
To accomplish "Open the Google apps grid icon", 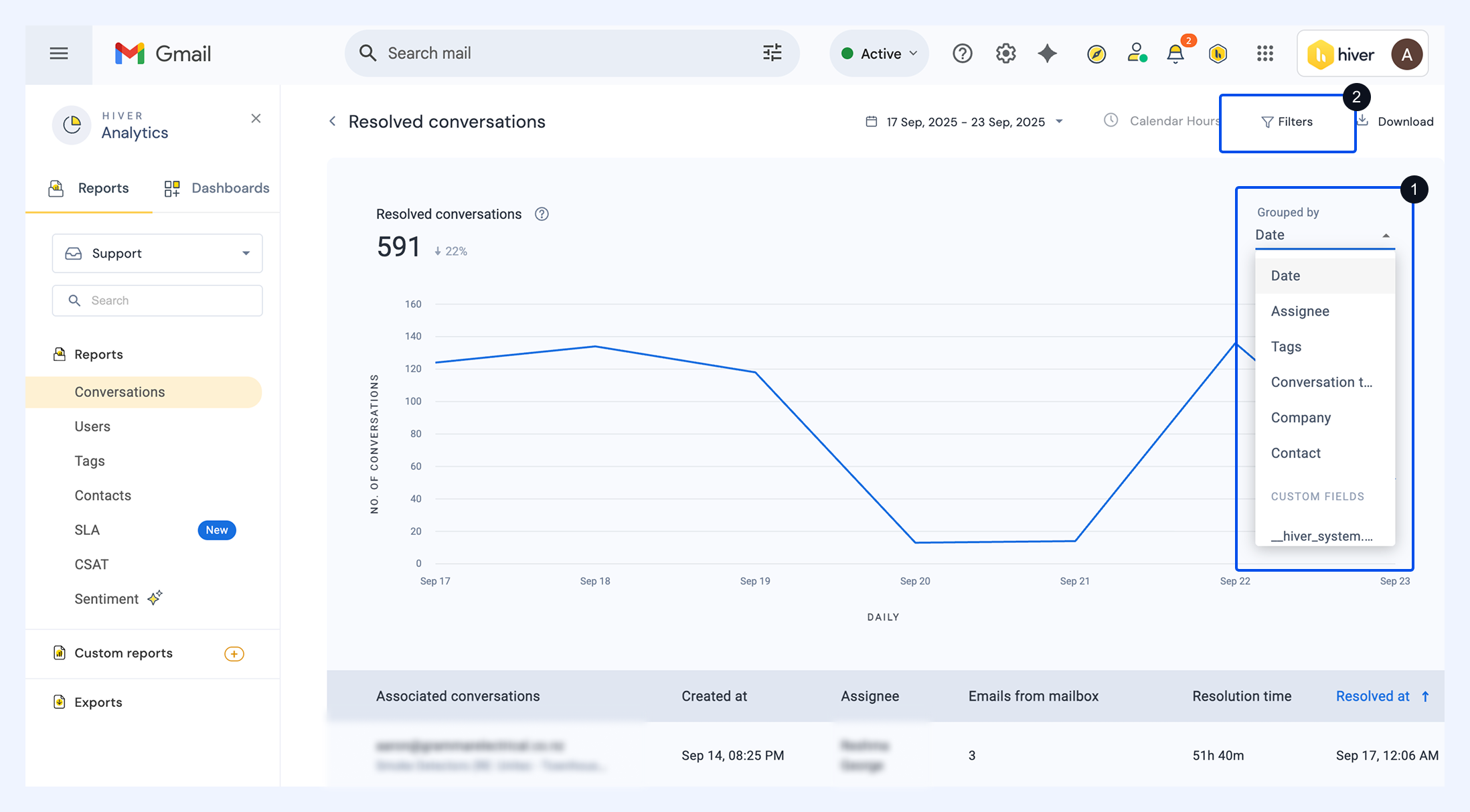I will pyautogui.click(x=1264, y=54).
